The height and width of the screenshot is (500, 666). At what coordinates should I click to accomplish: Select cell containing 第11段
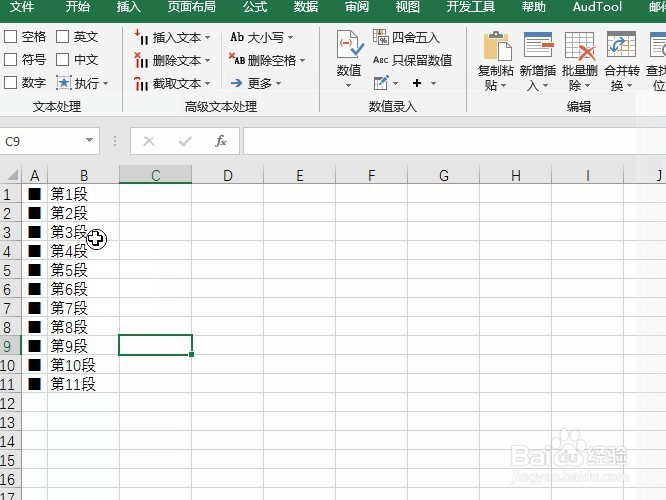83,384
